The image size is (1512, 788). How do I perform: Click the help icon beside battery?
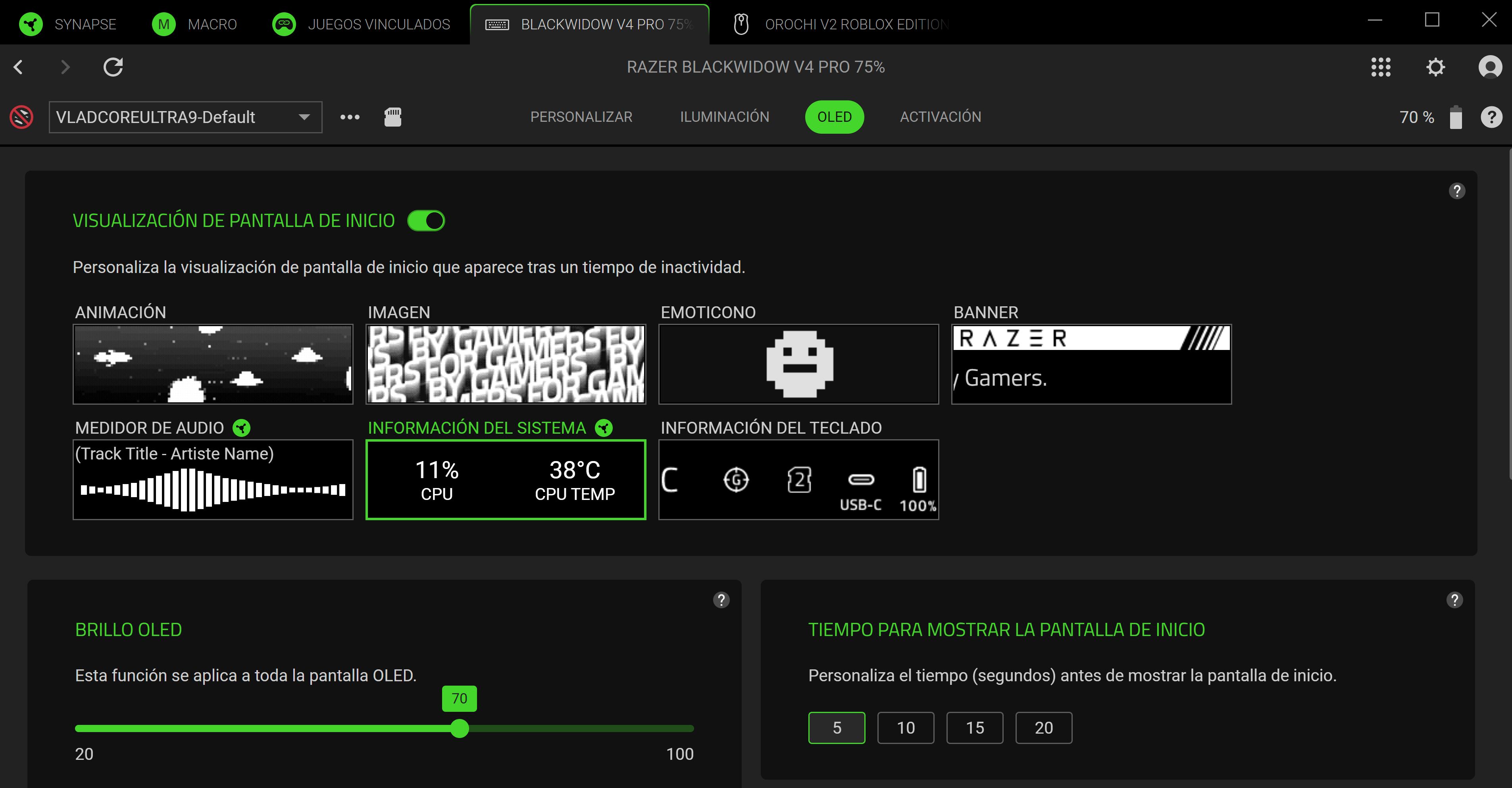click(x=1491, y=117)
